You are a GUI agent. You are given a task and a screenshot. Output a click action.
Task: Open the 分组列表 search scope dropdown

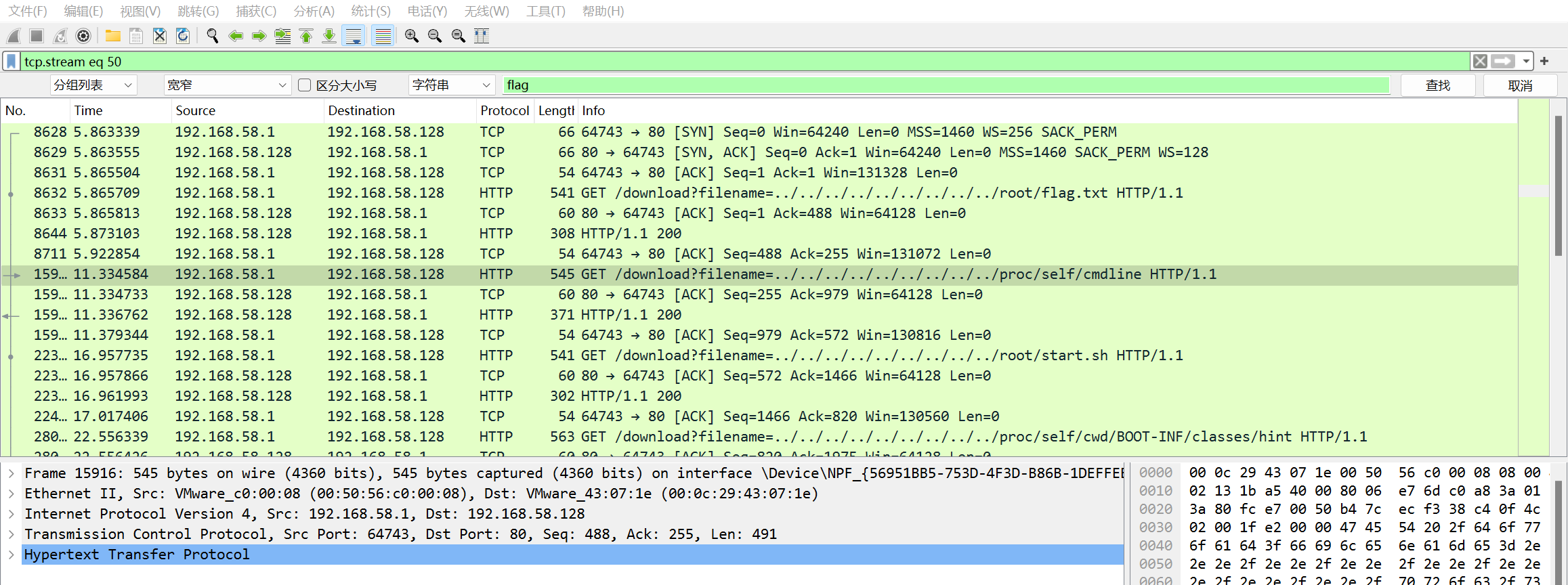pyautogui.click(x=93, y=85)
